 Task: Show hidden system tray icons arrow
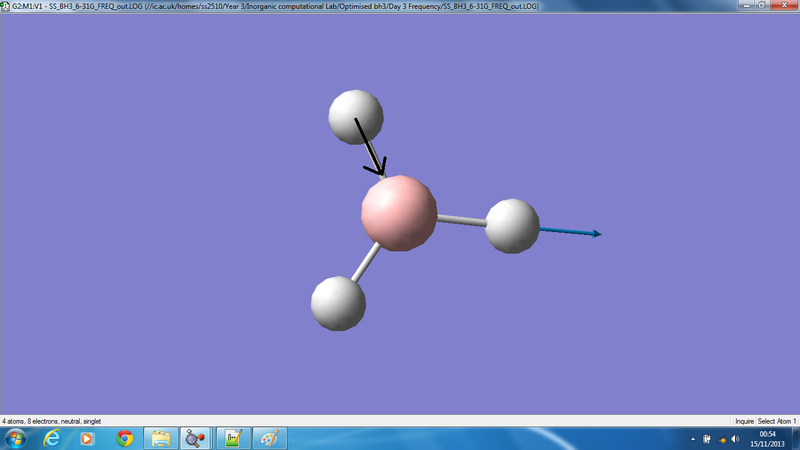coord(693,439)
